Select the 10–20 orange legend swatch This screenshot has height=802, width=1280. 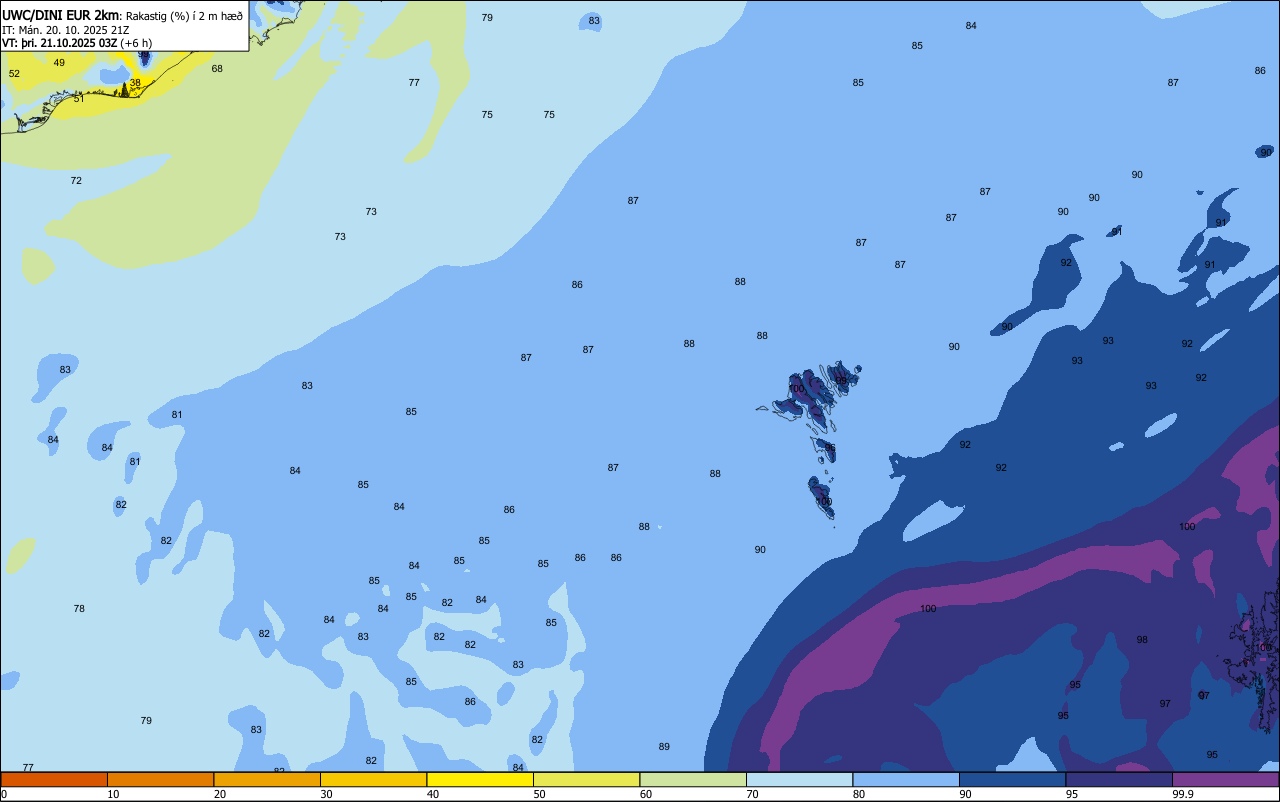coord(160,779)
